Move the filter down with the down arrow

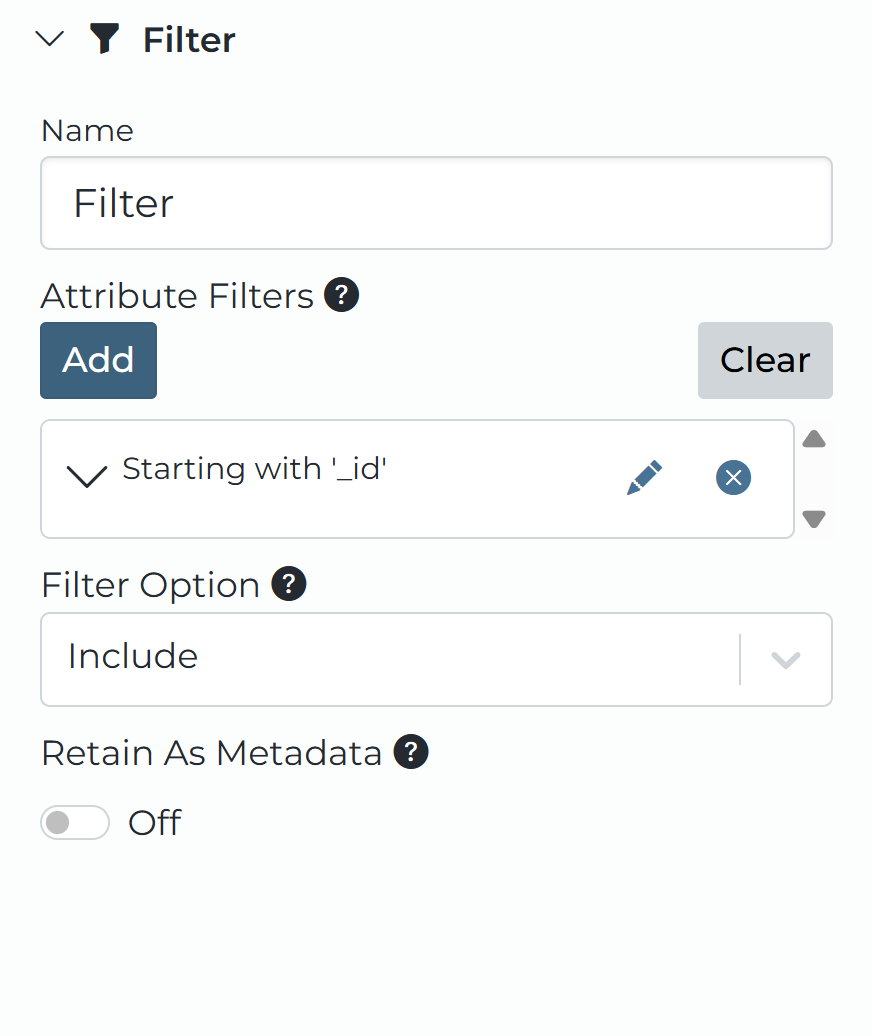814,519
